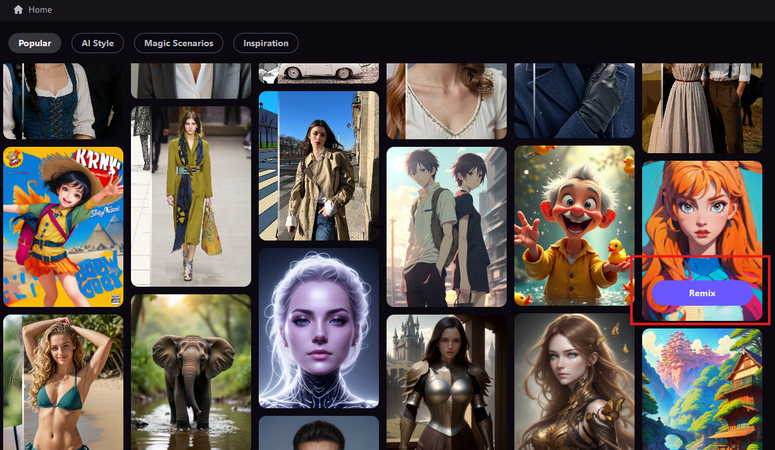
Task: Select the navy coat with black glove image
Action: click(x=574, y=100)
